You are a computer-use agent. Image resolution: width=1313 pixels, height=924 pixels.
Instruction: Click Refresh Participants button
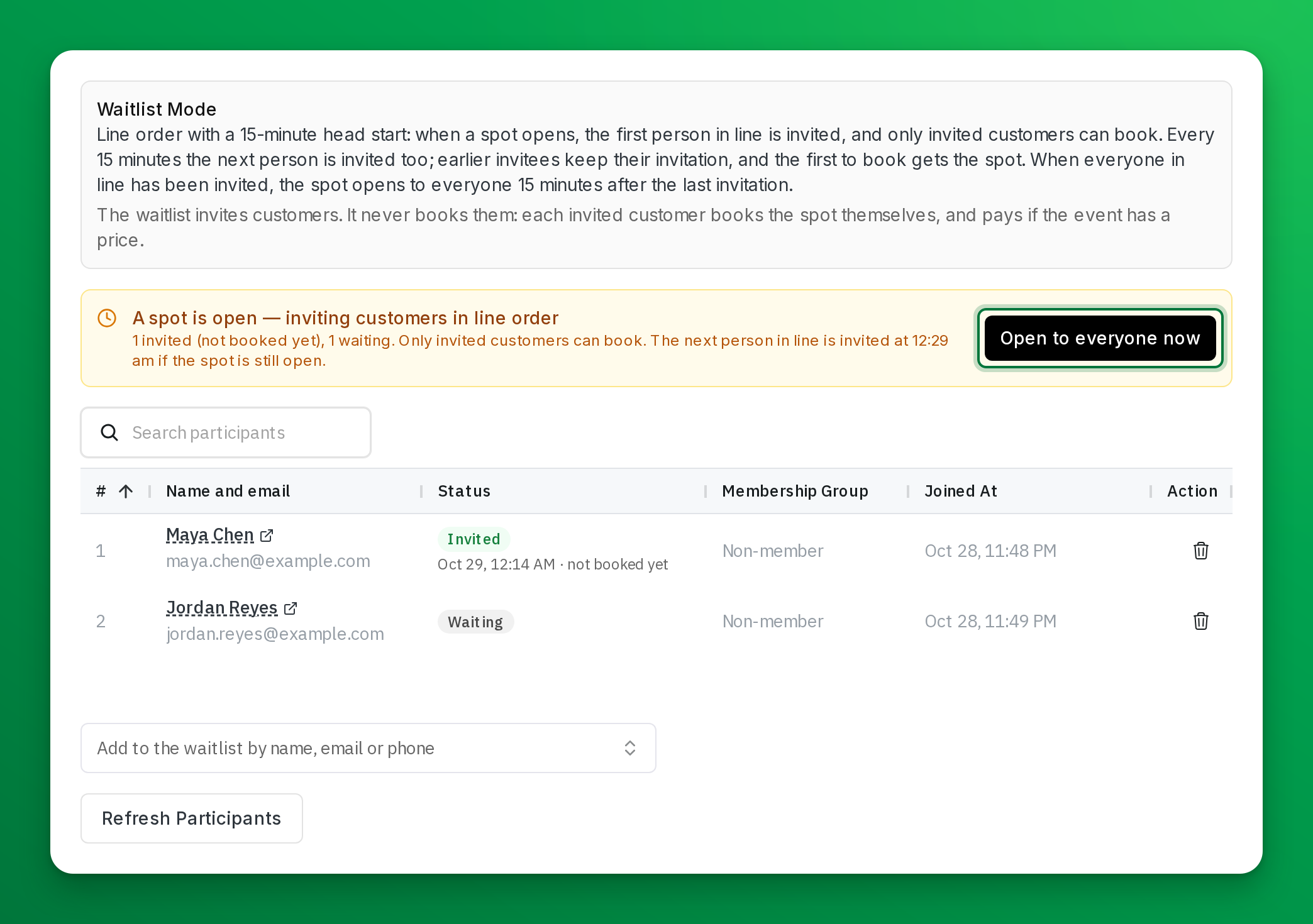pos(191,818)
